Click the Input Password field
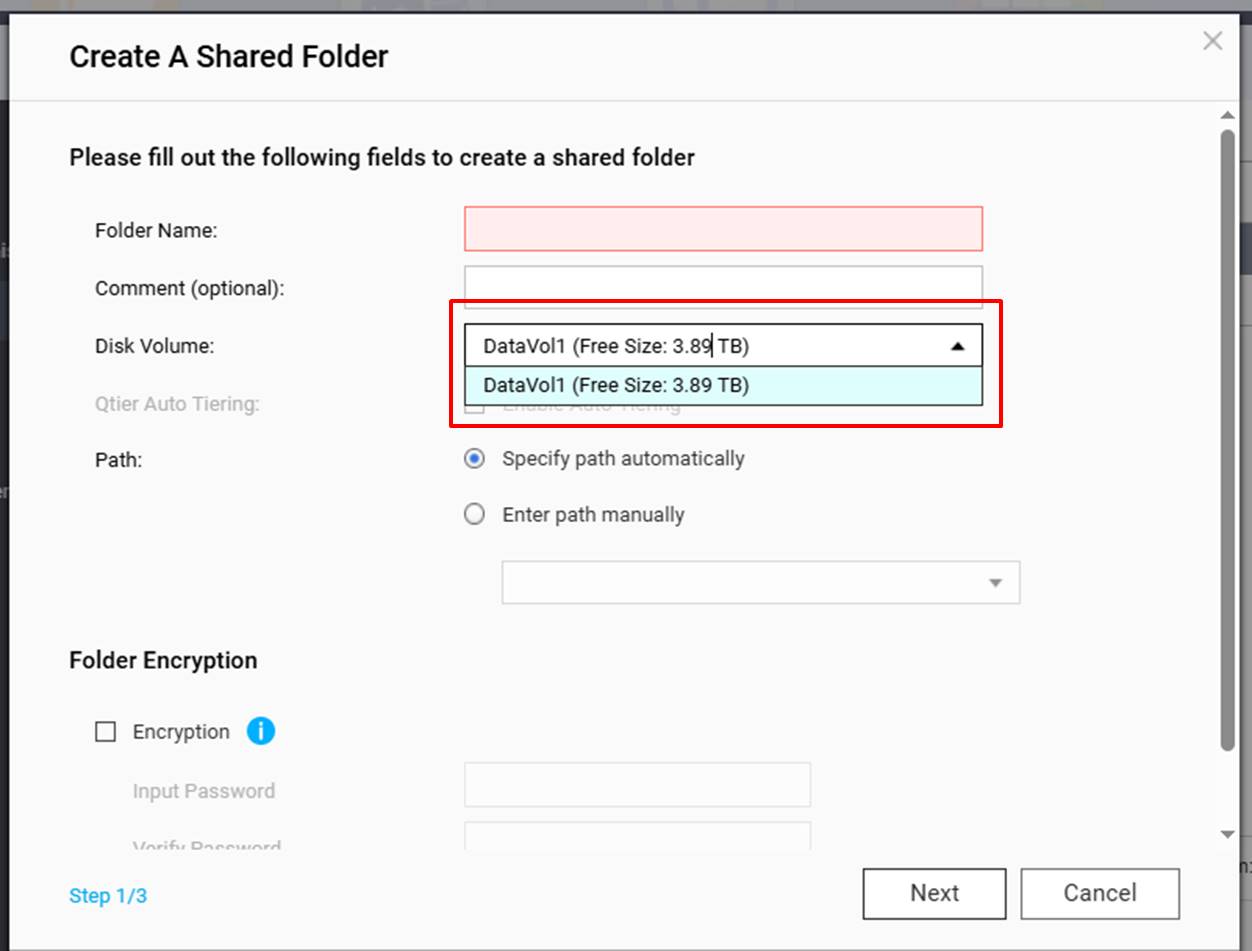The width and height of the screenshot is (1252, 951). coord(637,785)
